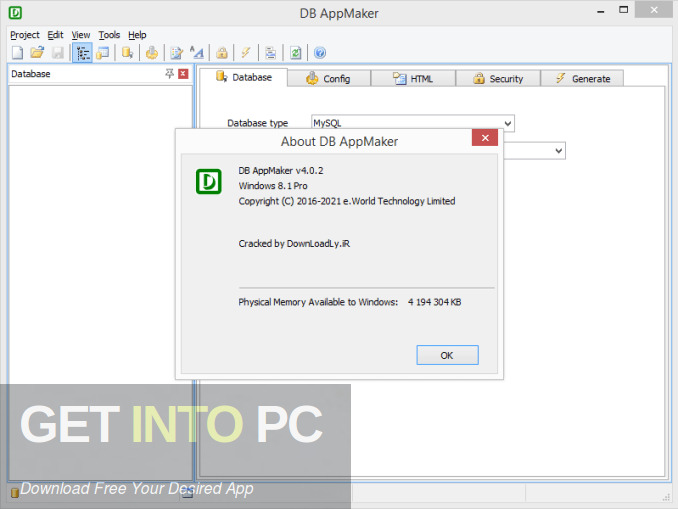Open the Help menu
Image resolution: width=678 pixels, height=509 pixels.
[137, 35]
